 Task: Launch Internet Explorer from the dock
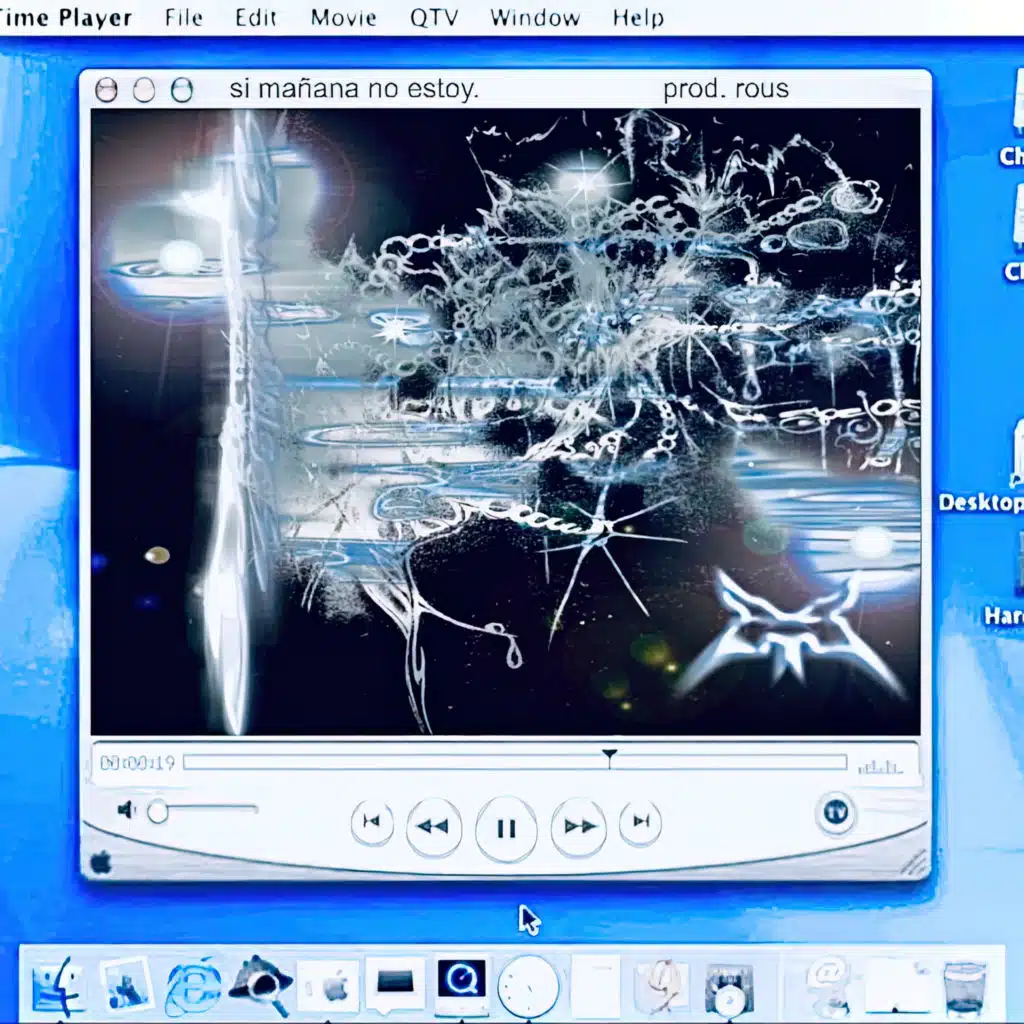pos(192,986)
